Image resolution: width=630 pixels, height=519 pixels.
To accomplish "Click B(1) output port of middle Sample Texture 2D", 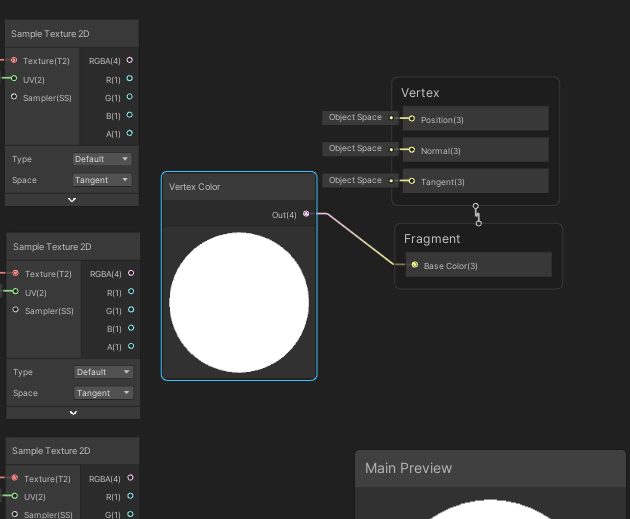I will [x=131, y=328].
